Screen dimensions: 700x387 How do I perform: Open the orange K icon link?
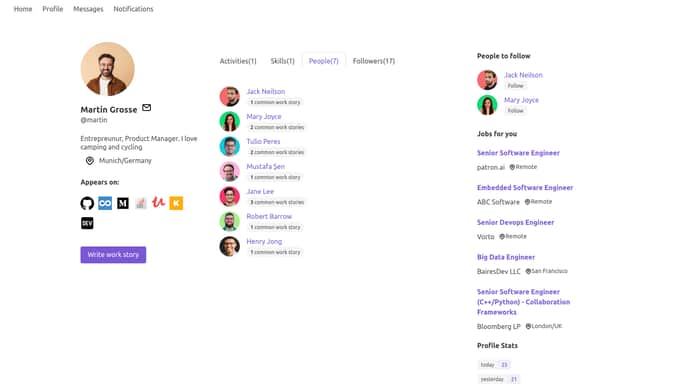pos(176,204)
